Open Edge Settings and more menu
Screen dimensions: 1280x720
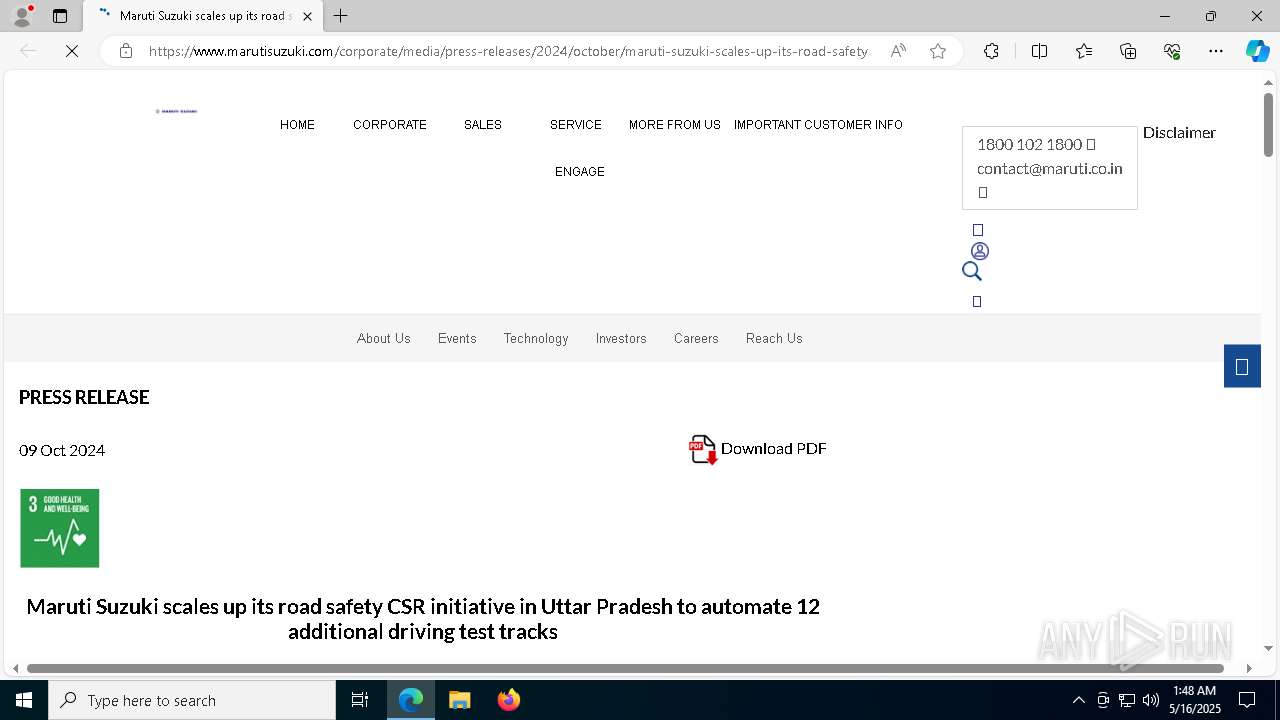1216,51
